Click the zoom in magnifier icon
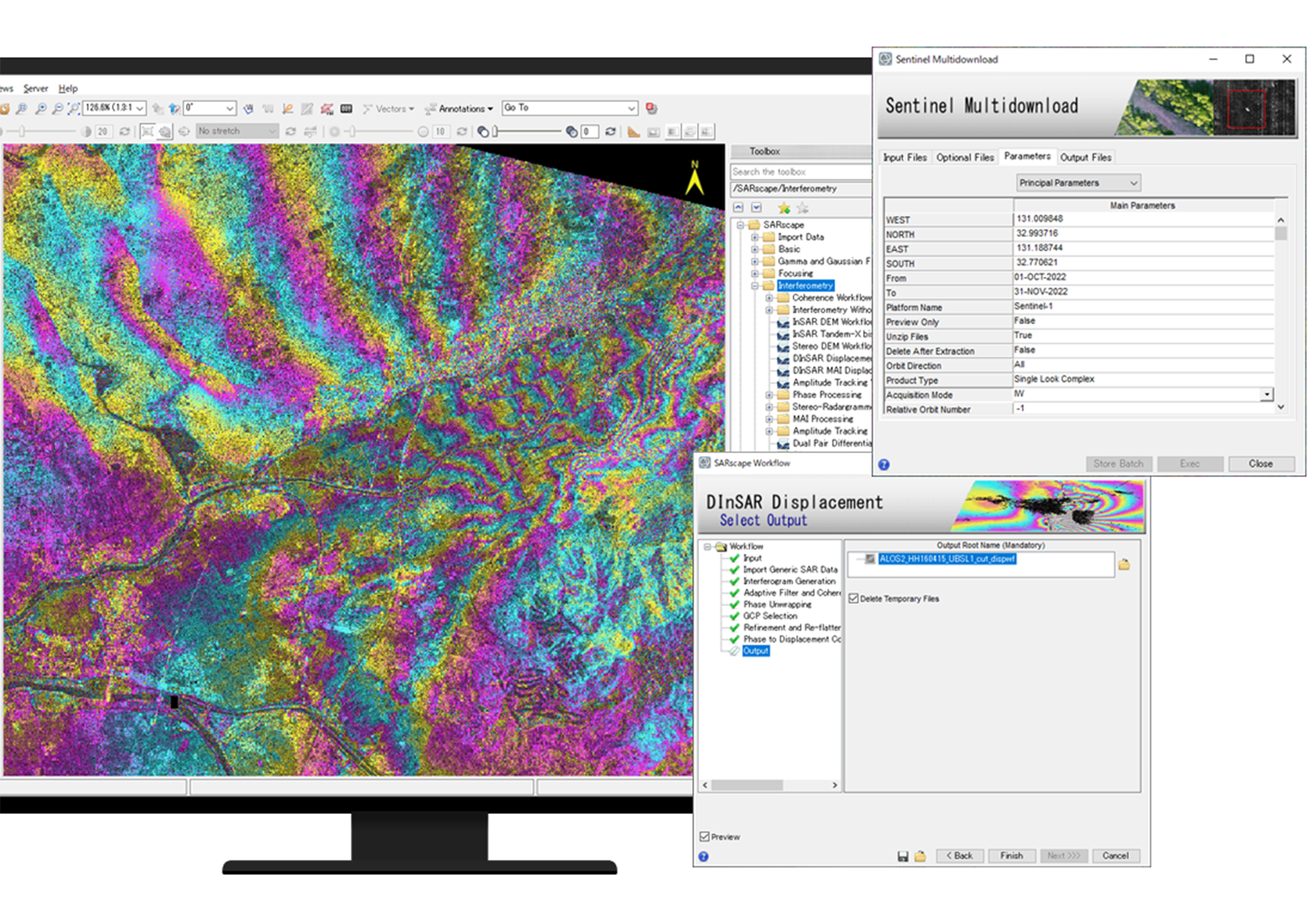 pyautogui.click(x=41, y=108)
